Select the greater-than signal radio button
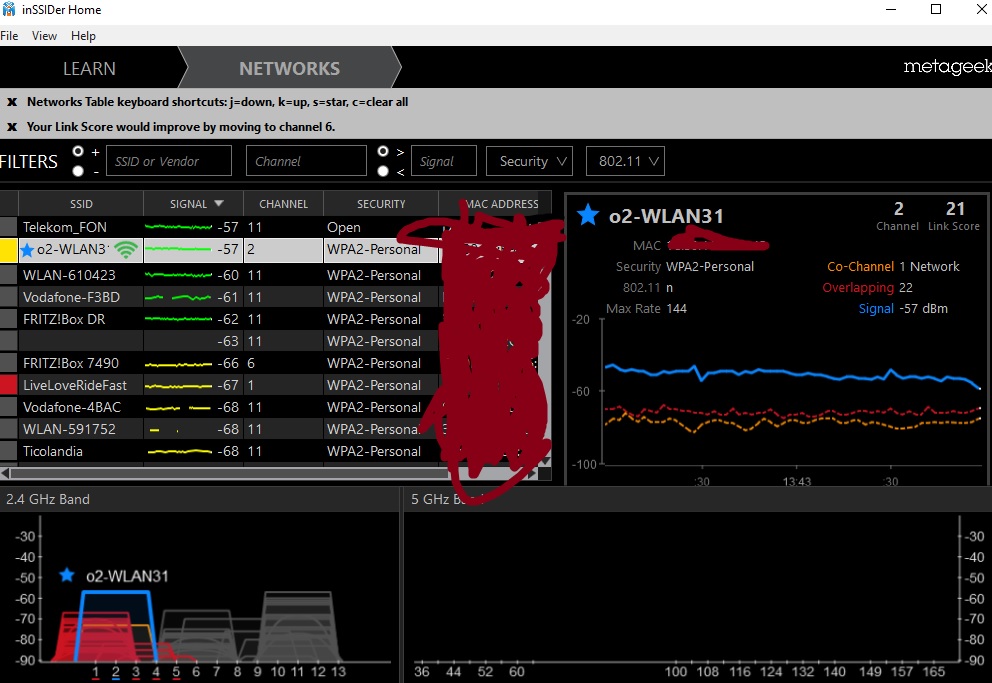The width and height of the screenshot is (992, 683). click(x=383, y=151)
